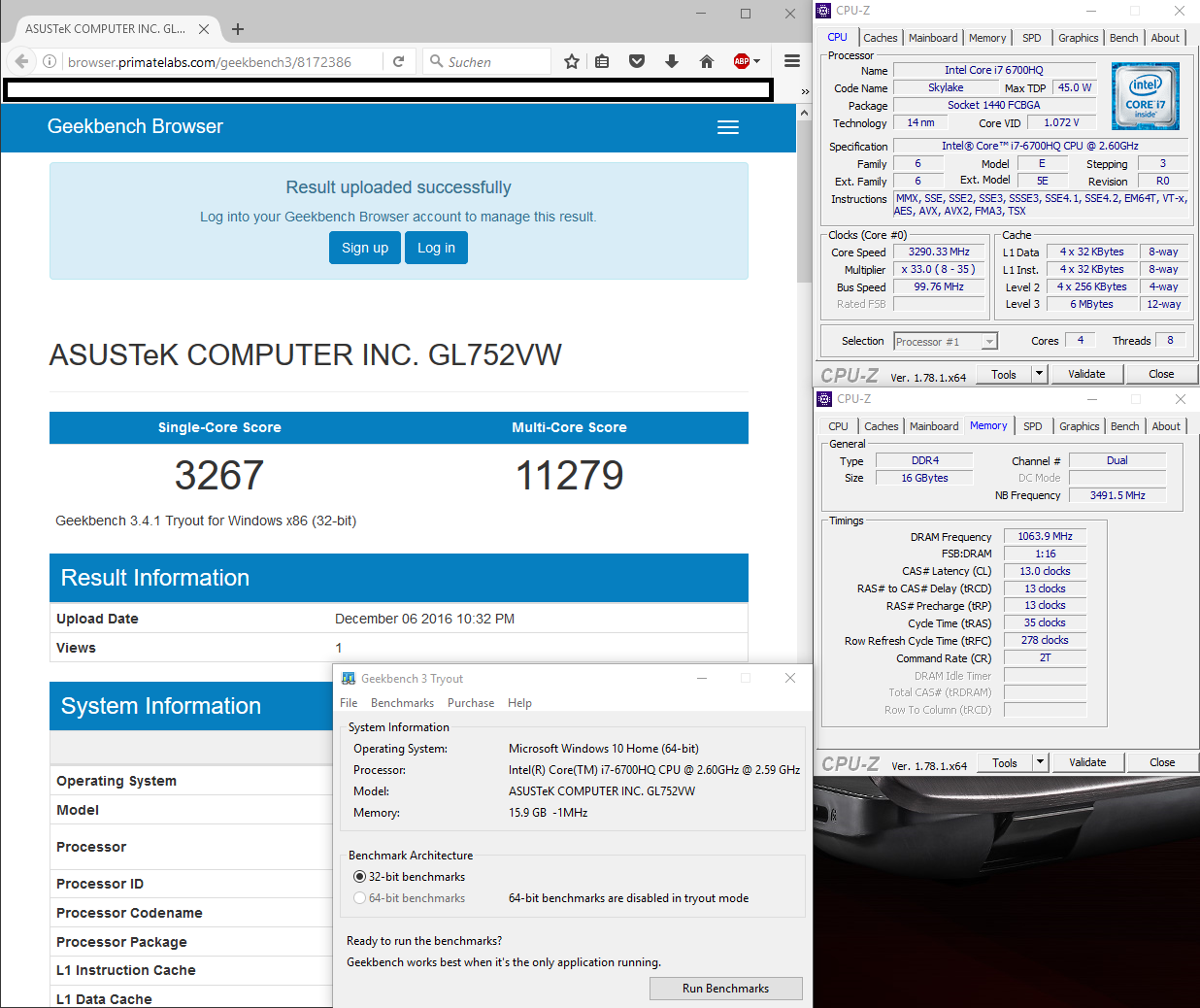This screenshot has width=1200, height=1008.
Task: Switch to About tab in upper CPU-Z
Action: 1165,38
